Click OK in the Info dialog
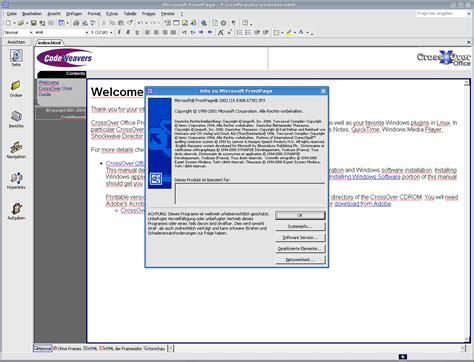The image size is (474, 362). [x=300, y=215]
